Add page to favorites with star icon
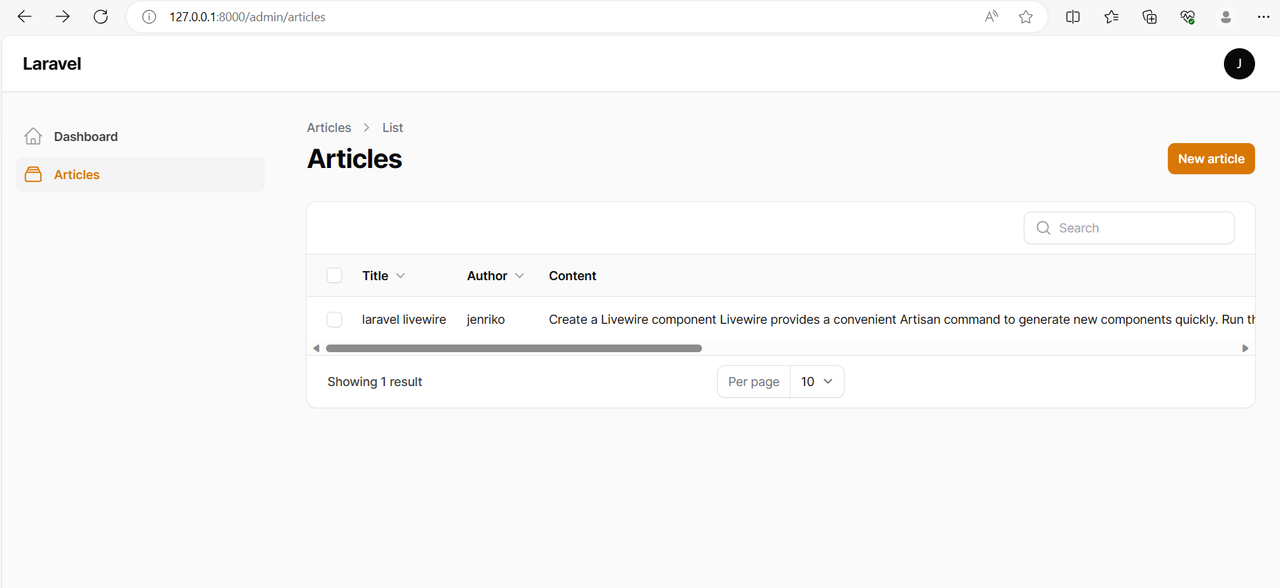The width and height of the screenshot is (1280, 588). coord(1025,17)
